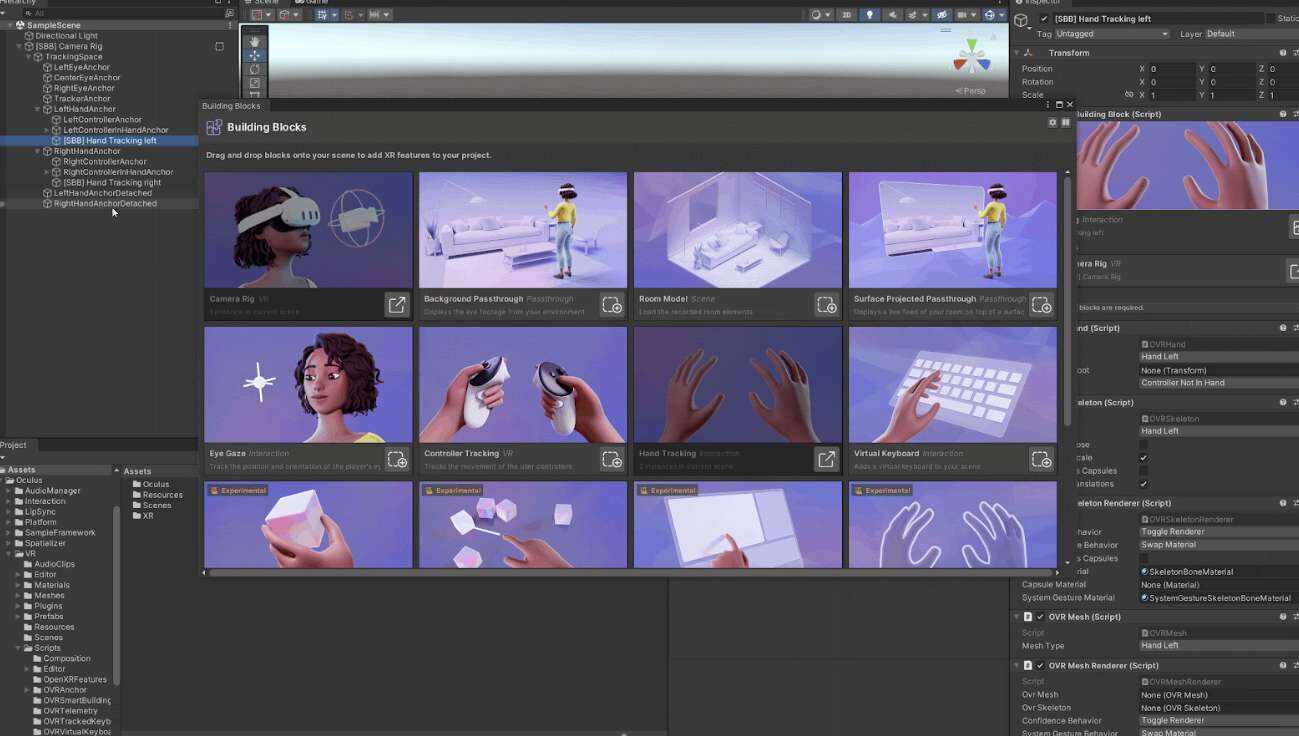This screenshot has width=1299, height=736.
Task: Select RightHandAnchorDetached in the Hierarchy
Action: 104,203
